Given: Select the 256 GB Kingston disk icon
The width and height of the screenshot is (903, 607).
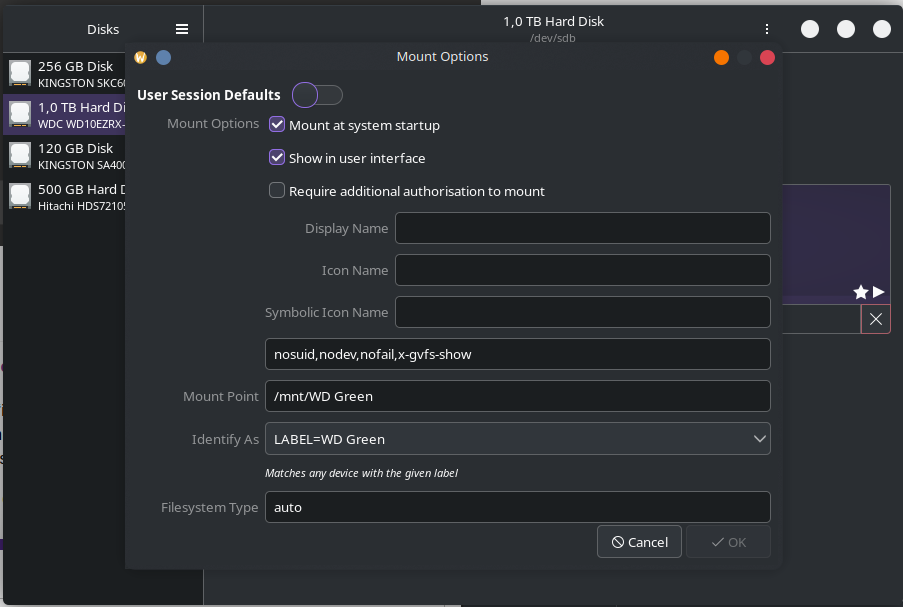Looking at the screenshot, I should click(20, 73).
